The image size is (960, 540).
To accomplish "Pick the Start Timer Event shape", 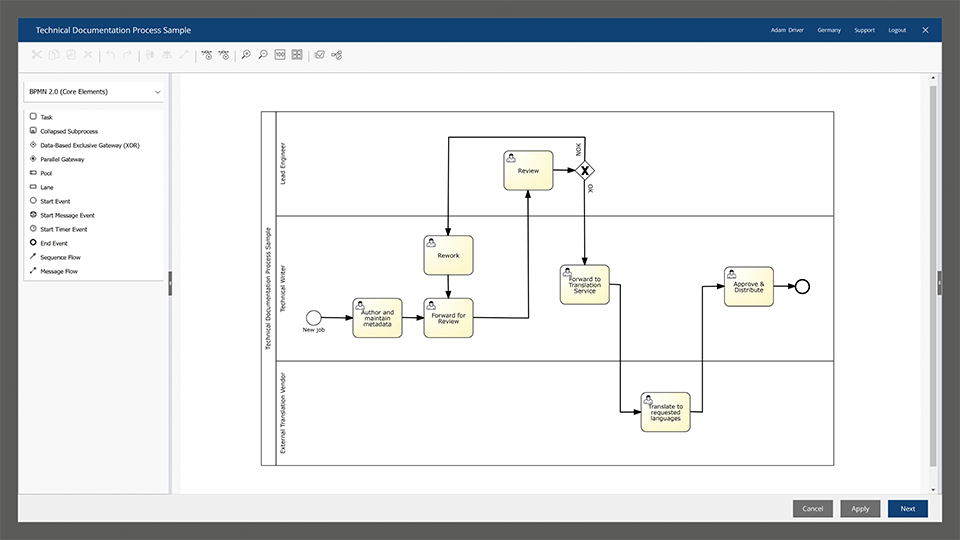I will click(63, 229).
